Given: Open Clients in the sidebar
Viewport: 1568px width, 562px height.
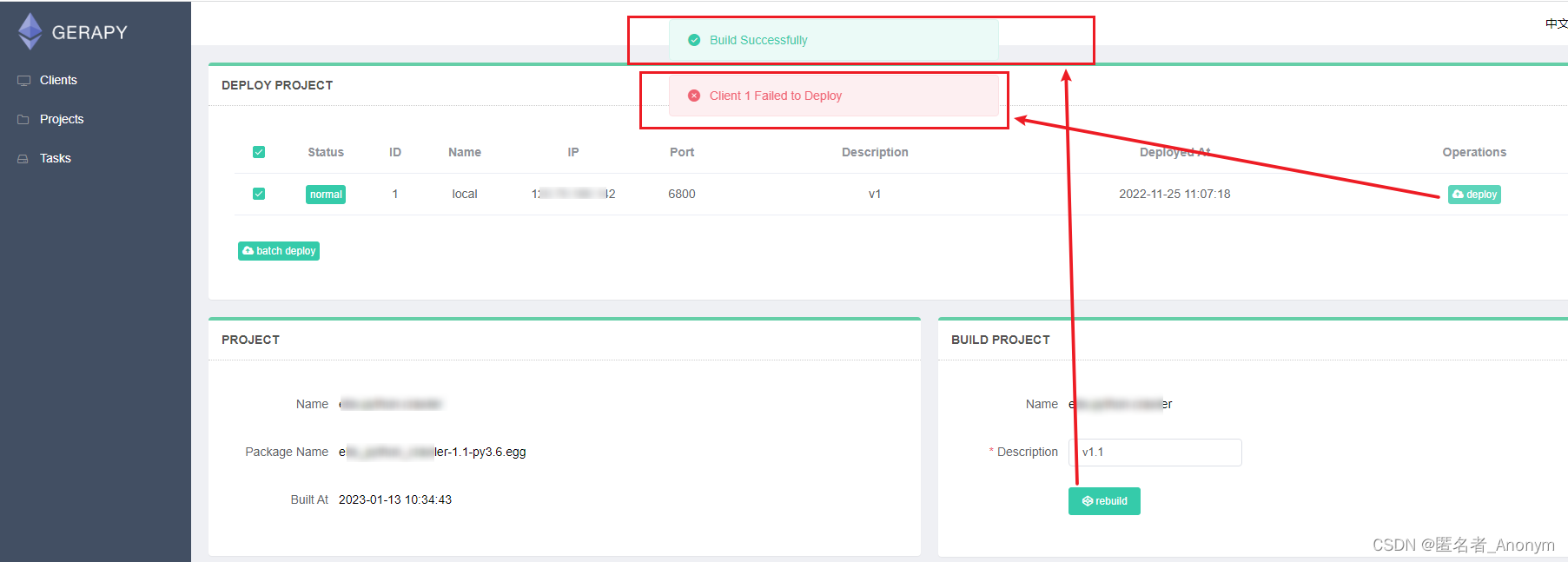Looking at the screenshot, I should [58, 80].
